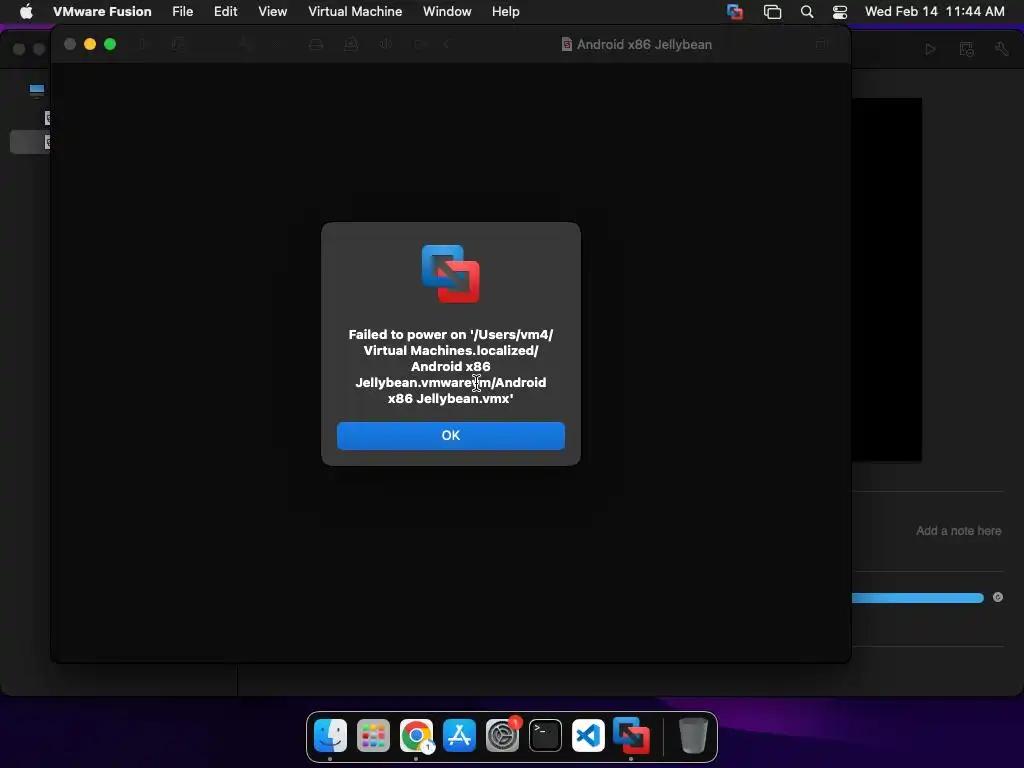Open the File menu
Viewport: 1024px width, 768px height.
[182, 12]
